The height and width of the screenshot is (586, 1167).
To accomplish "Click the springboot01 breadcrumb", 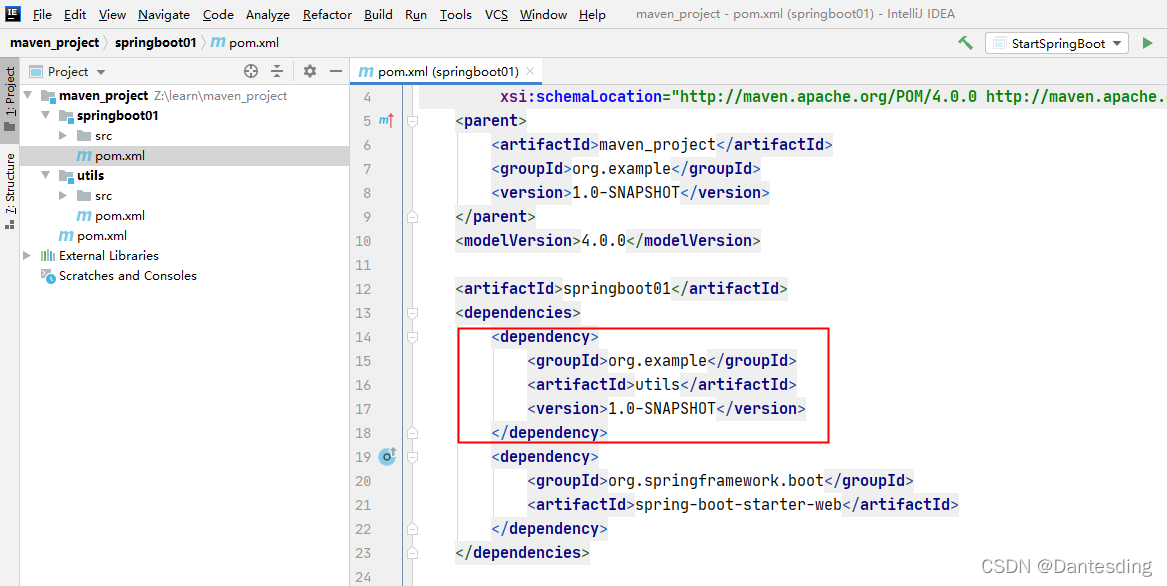I will coord(156,43).
